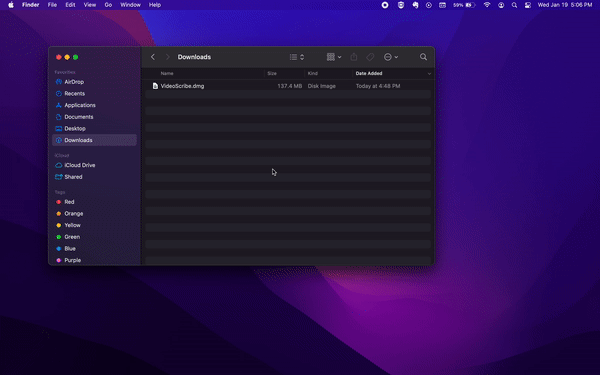Open the Window menu
Screen dimensions: 600x375
click(130, 5)
